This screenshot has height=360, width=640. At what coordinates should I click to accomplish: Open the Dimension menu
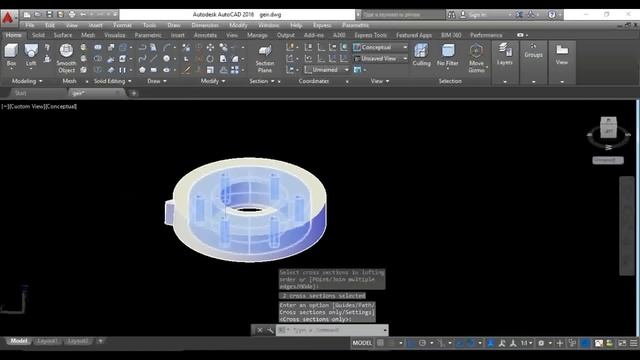point(205,25)
